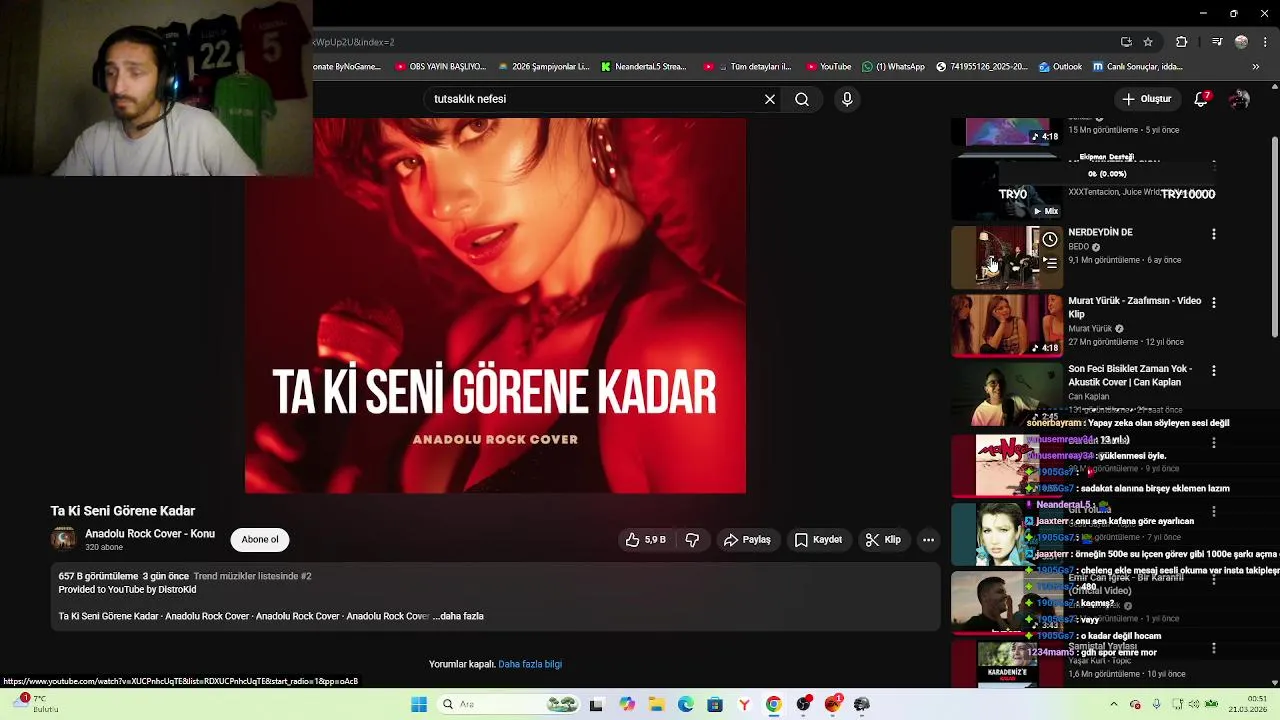Add NERDEYDİN DE to Watch later clock icon
Screen dimensions: 1280x720
(x=1050, y=240)
